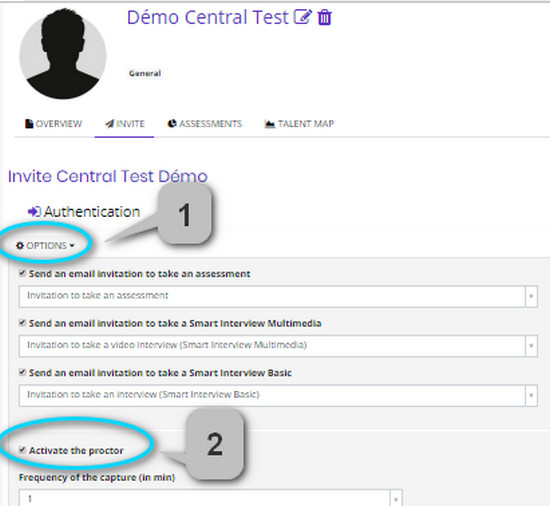Click the Assessments pie chart icon
Viewport: 550px width, 506px height.
click(172, 123)
